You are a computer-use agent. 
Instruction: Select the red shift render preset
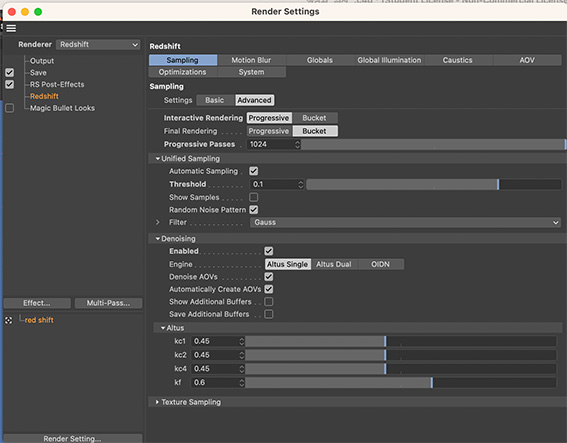point(39,320)
